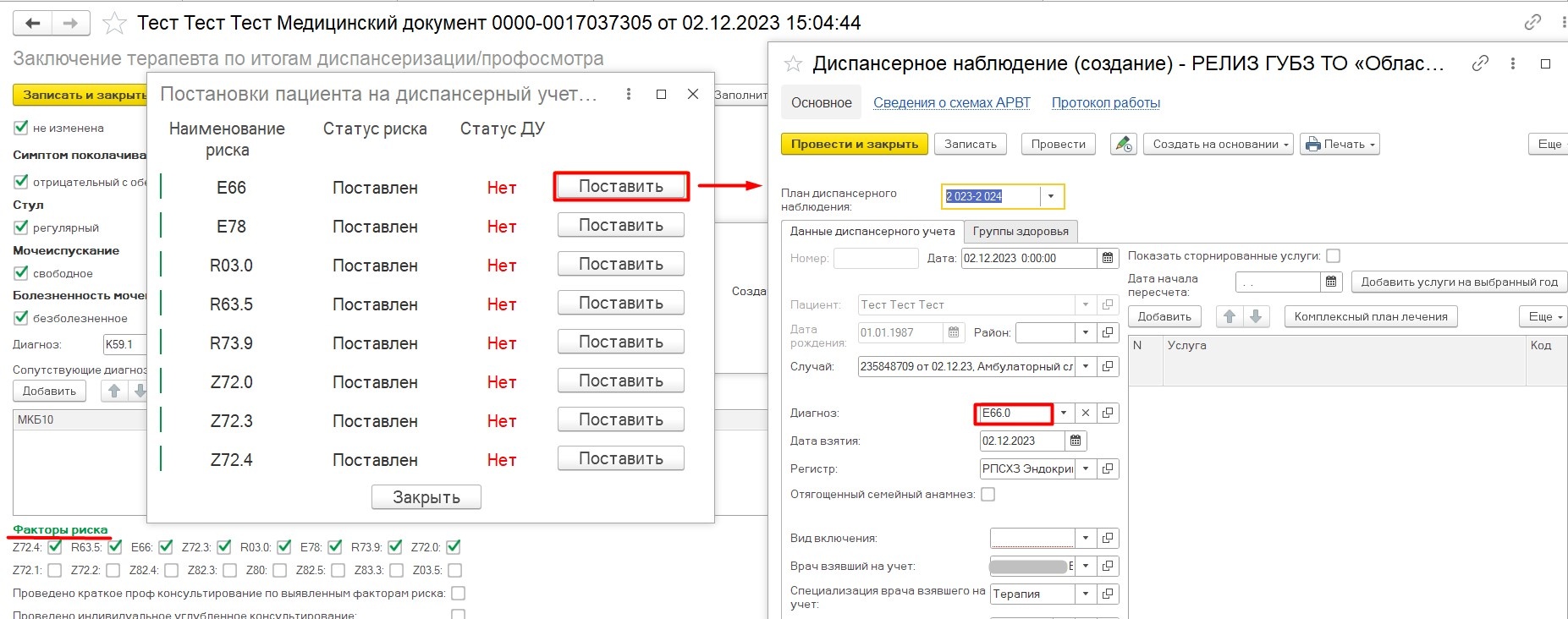The width and height of the screenshot is (1568, 619).
Task: Click the green pencil edit icon
Action: tap(1124, 145)
